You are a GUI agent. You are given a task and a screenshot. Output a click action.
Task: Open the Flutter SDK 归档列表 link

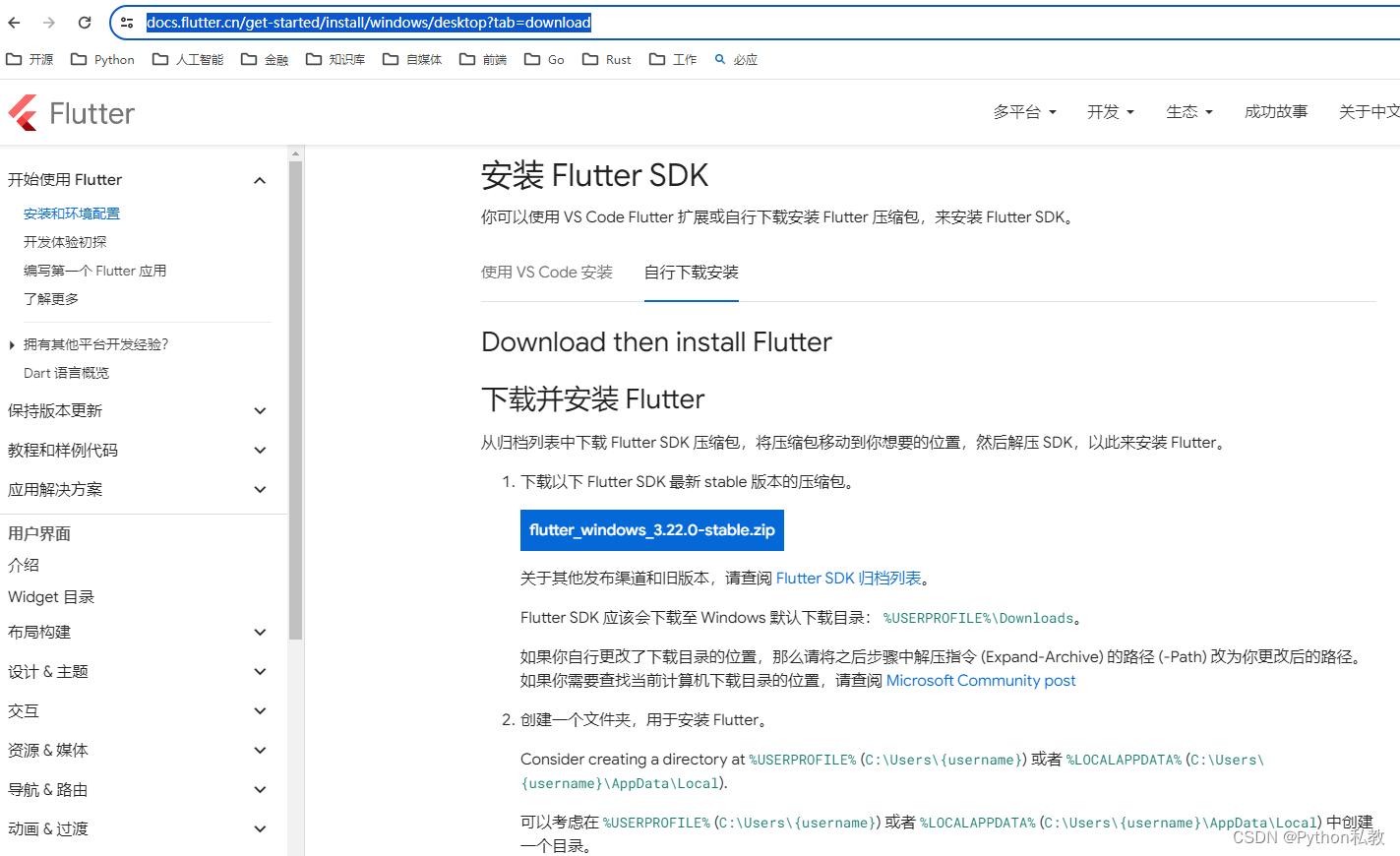click(849, 579)
